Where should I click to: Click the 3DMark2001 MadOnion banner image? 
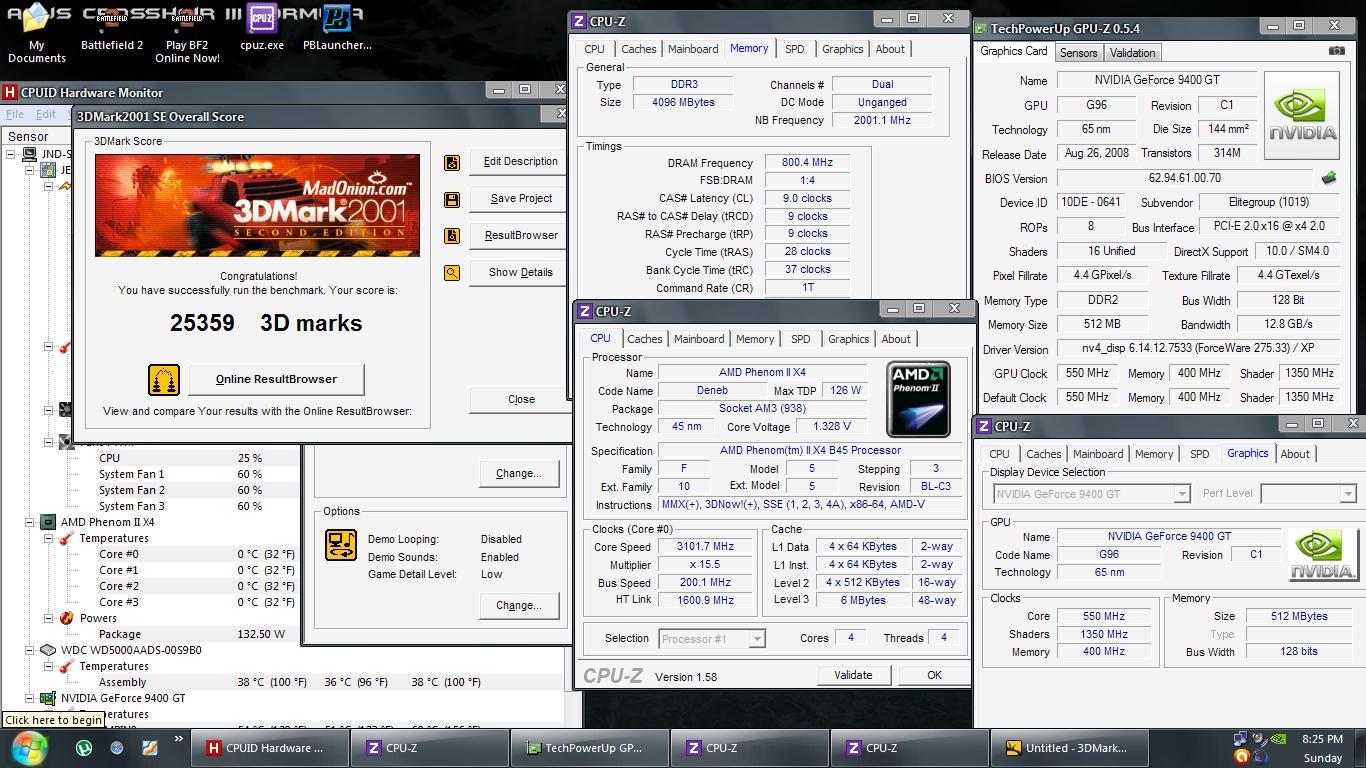257,205
